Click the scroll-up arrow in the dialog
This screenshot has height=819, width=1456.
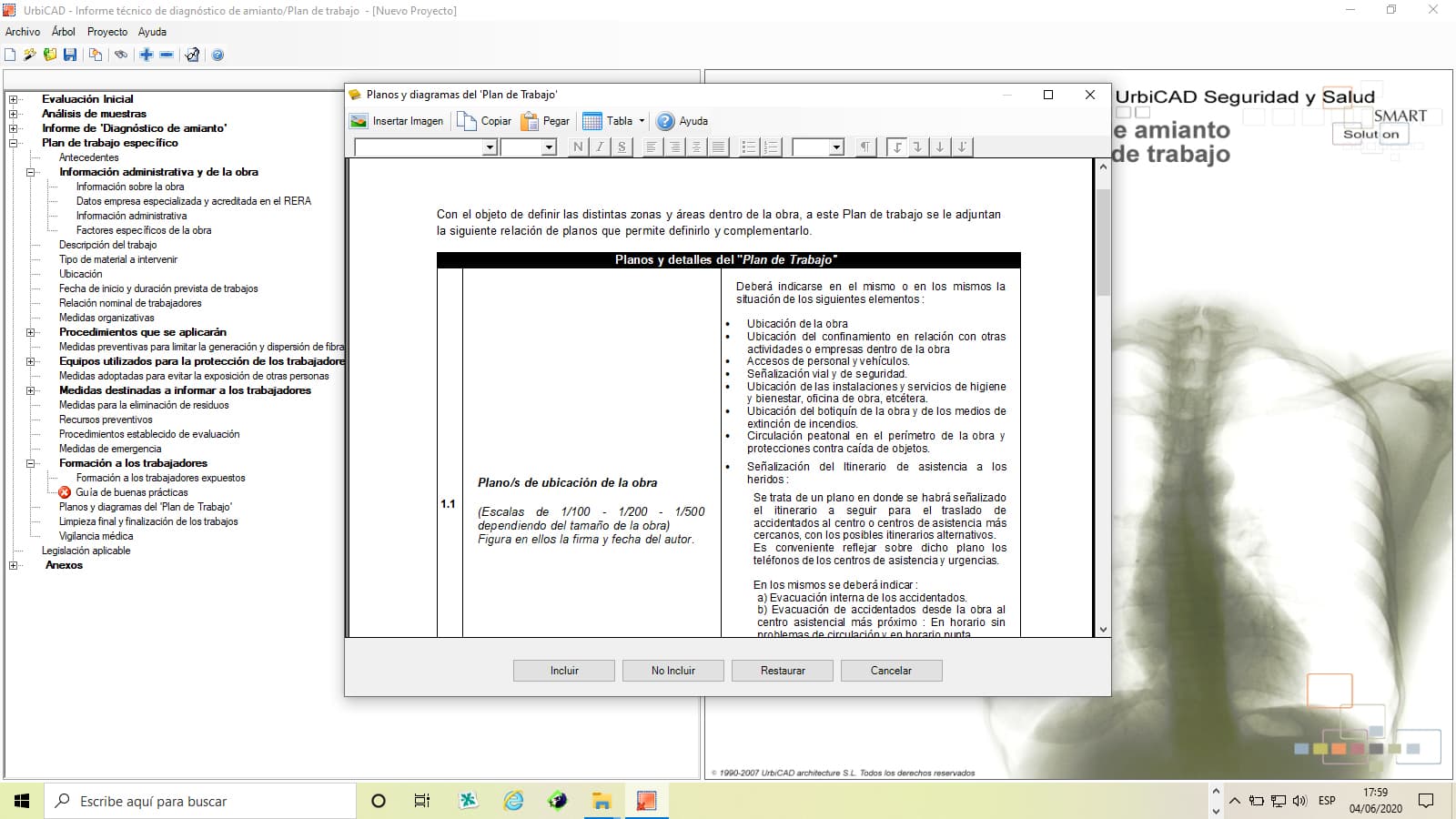[x=1103, y=167]
